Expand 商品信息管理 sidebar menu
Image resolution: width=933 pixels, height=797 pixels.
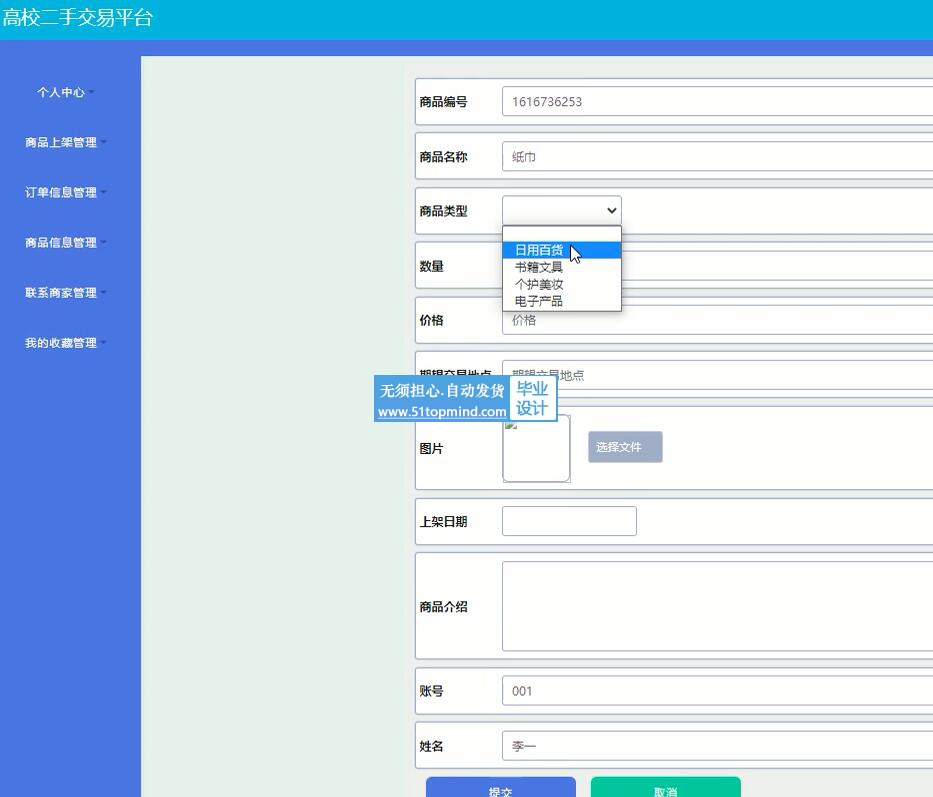coord(65,242)
